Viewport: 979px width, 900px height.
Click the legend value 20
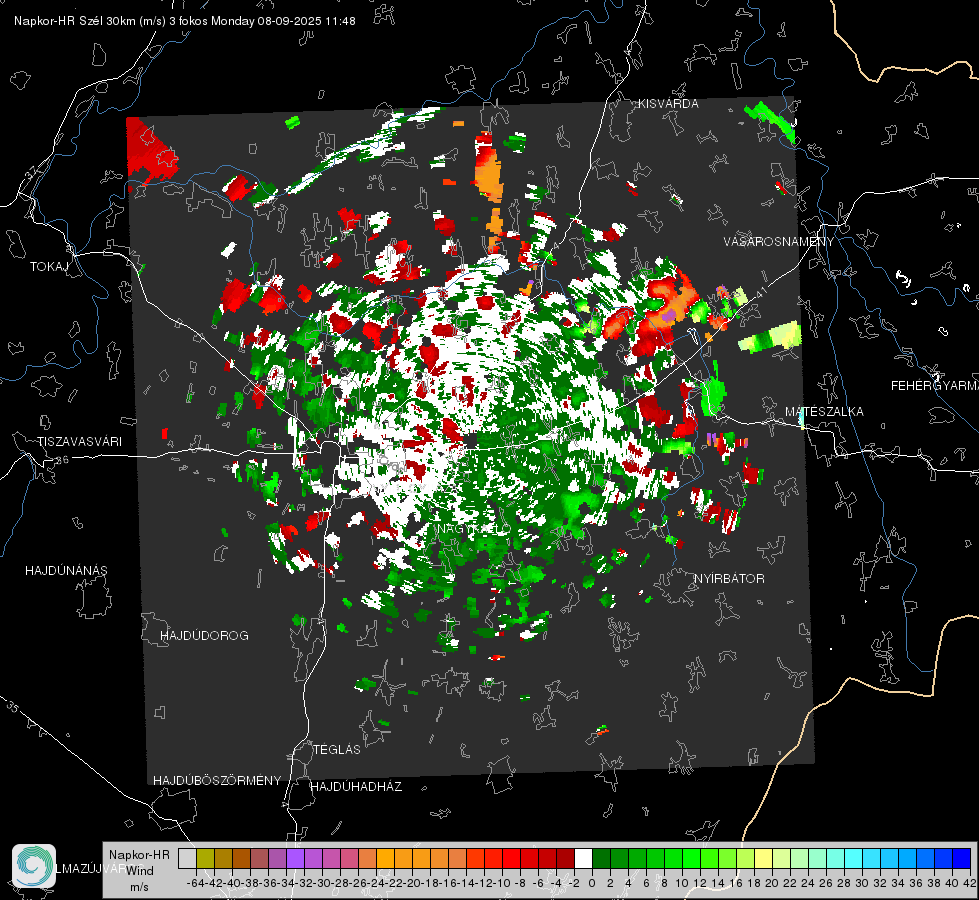(x=772, y=883)
